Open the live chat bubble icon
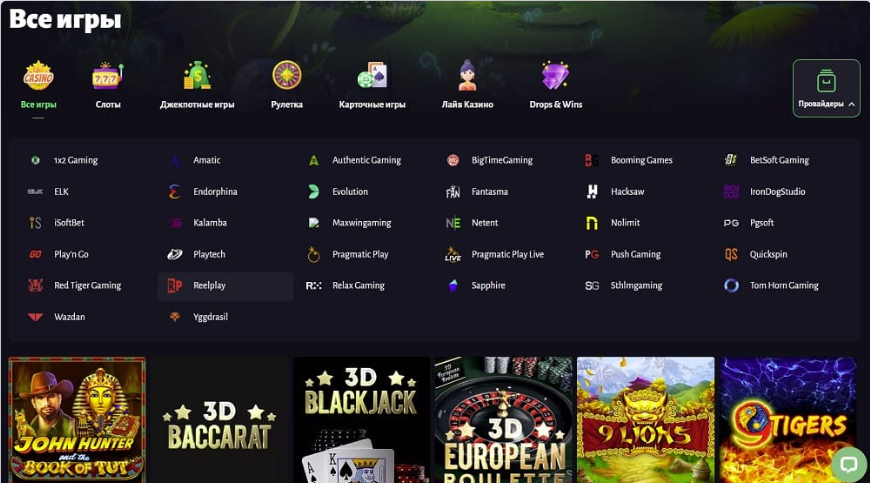Screen dimensions: 870x483 click(849, 464)
